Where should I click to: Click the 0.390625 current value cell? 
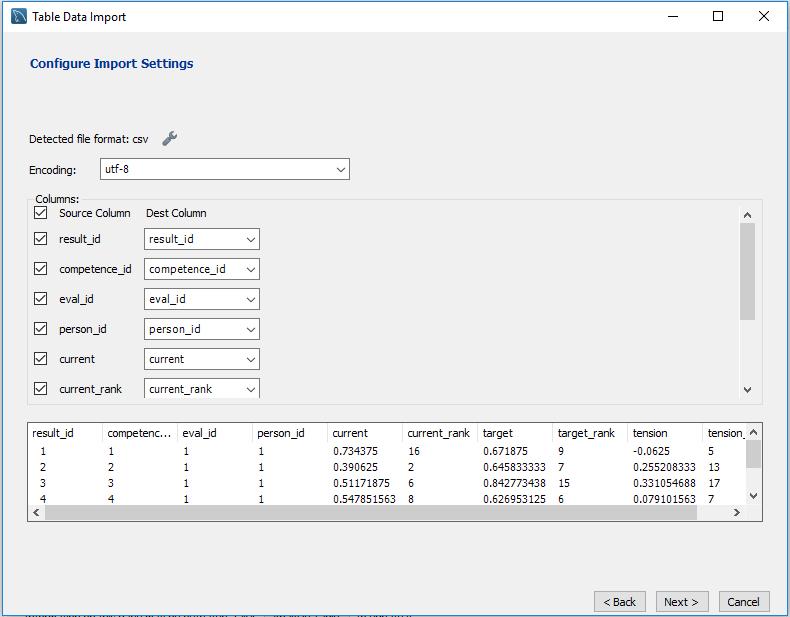355,467
